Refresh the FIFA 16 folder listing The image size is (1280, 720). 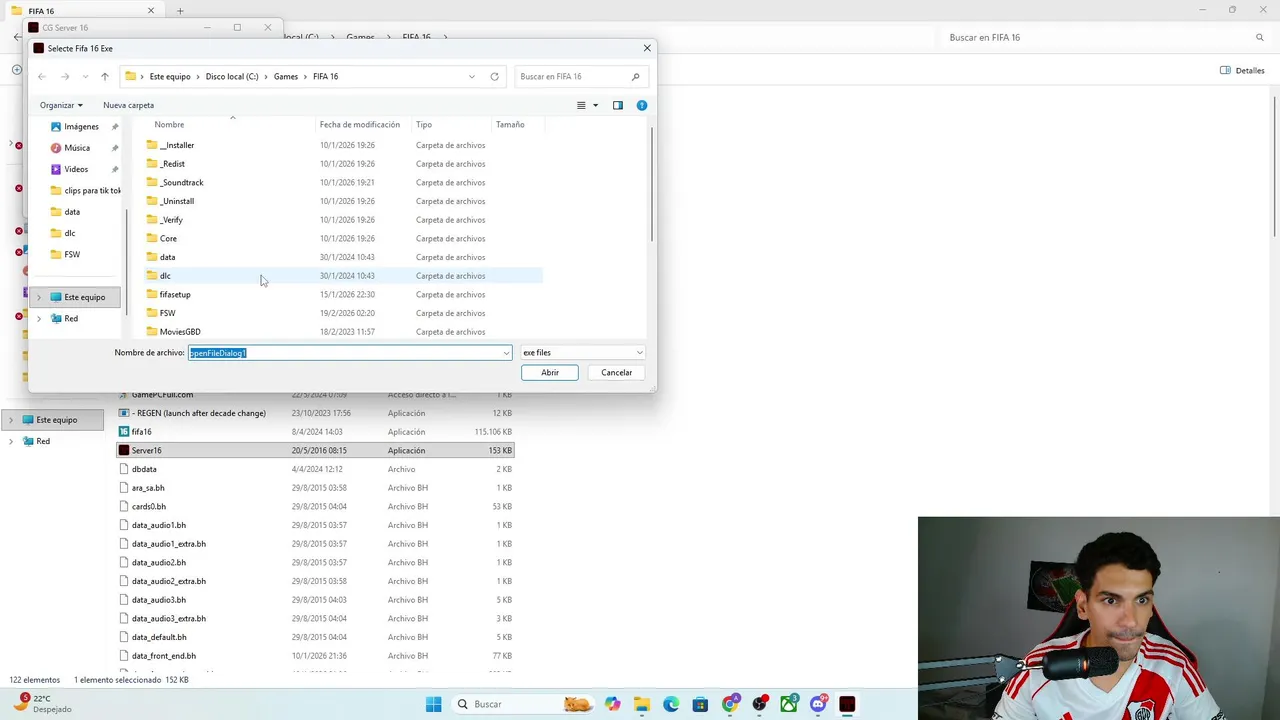[x=494, y=76]
